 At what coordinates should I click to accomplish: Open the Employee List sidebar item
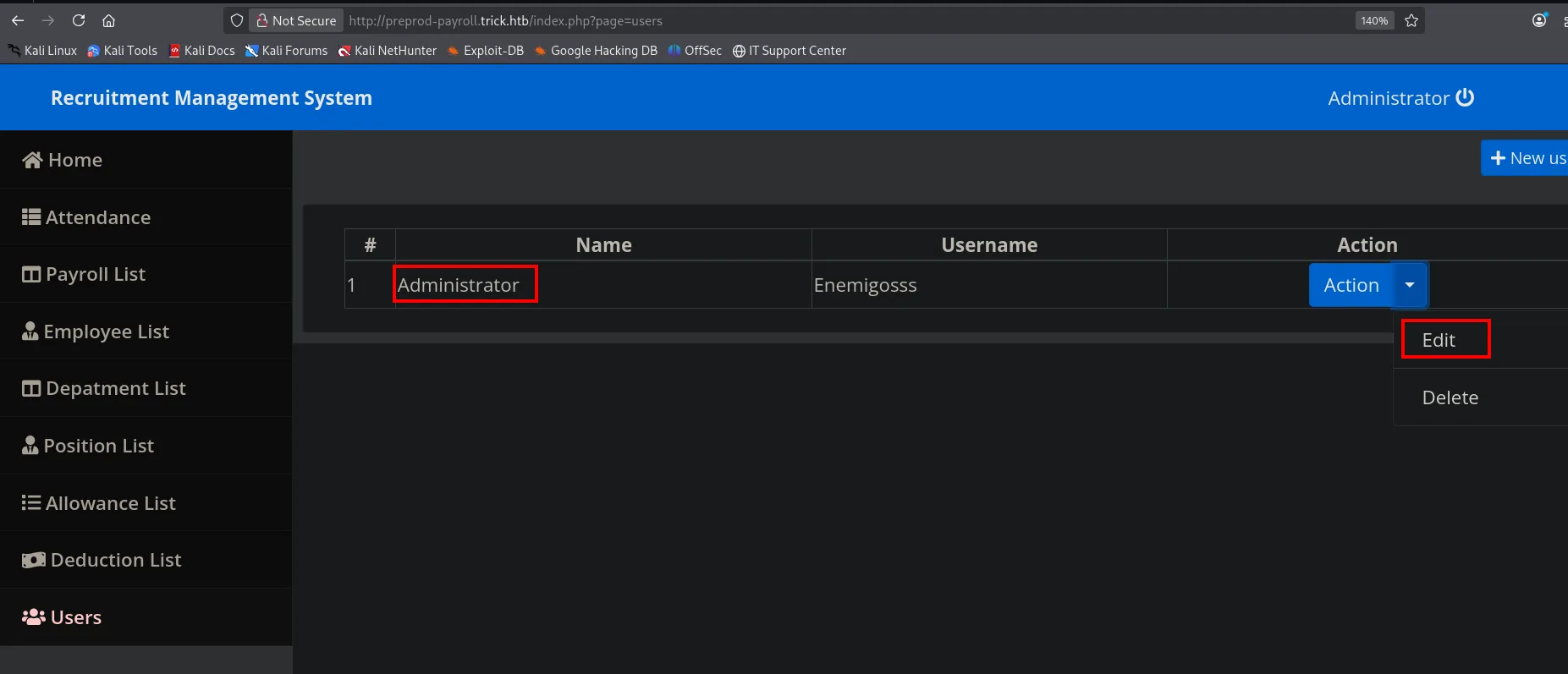point(146,332)
